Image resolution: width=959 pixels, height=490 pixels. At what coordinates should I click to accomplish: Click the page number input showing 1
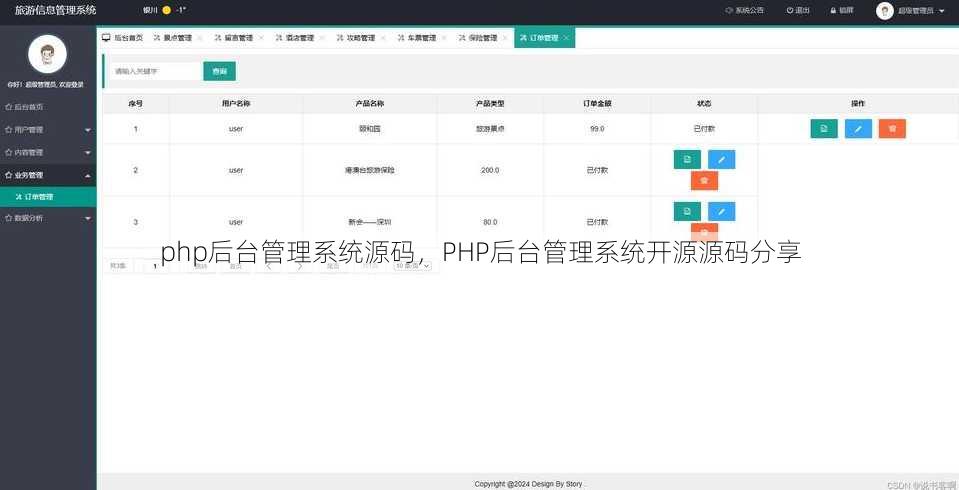coord(155,266)
